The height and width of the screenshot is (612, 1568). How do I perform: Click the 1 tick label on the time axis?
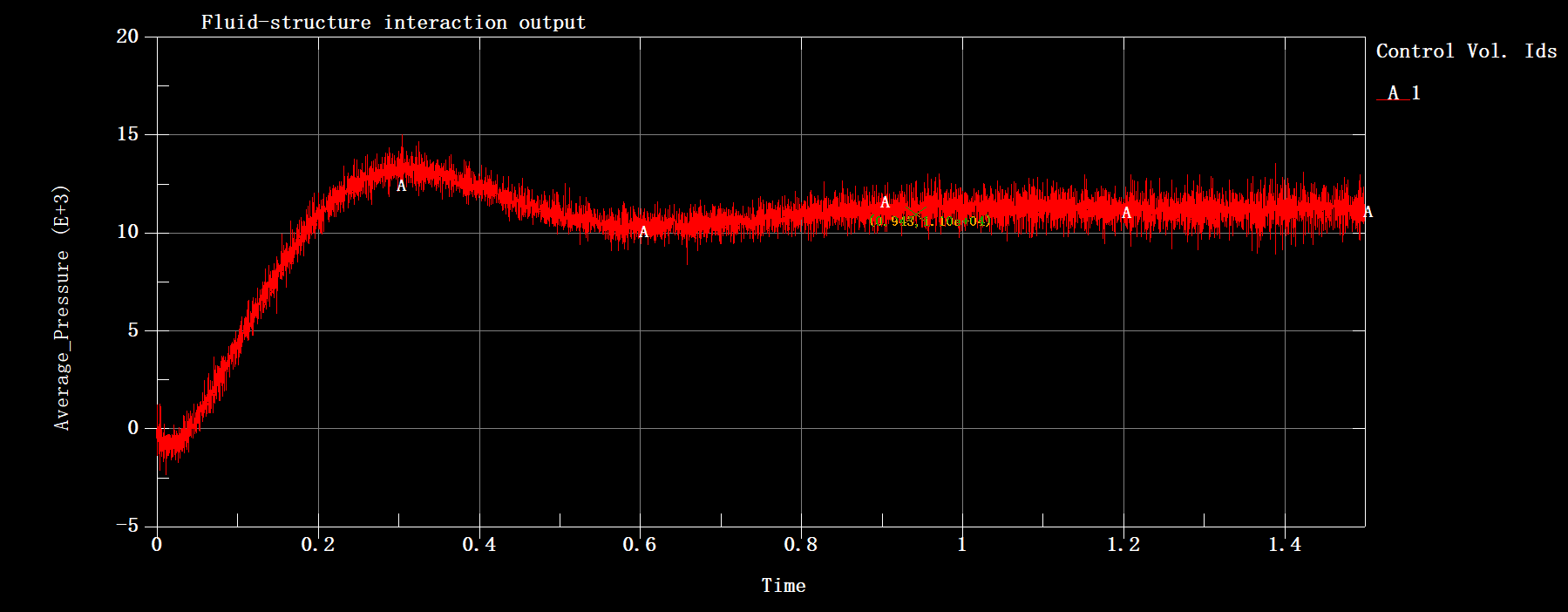(961, 545)
